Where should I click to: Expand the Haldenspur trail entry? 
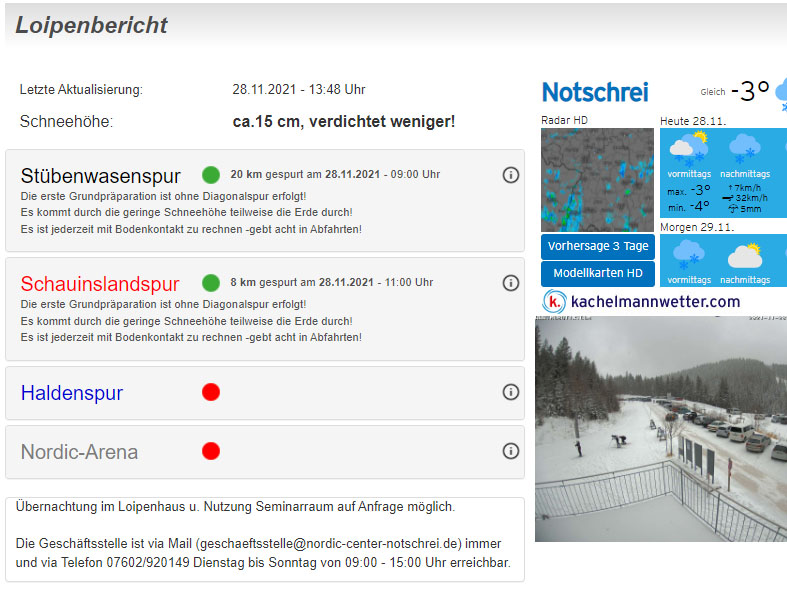click(72, 393)
